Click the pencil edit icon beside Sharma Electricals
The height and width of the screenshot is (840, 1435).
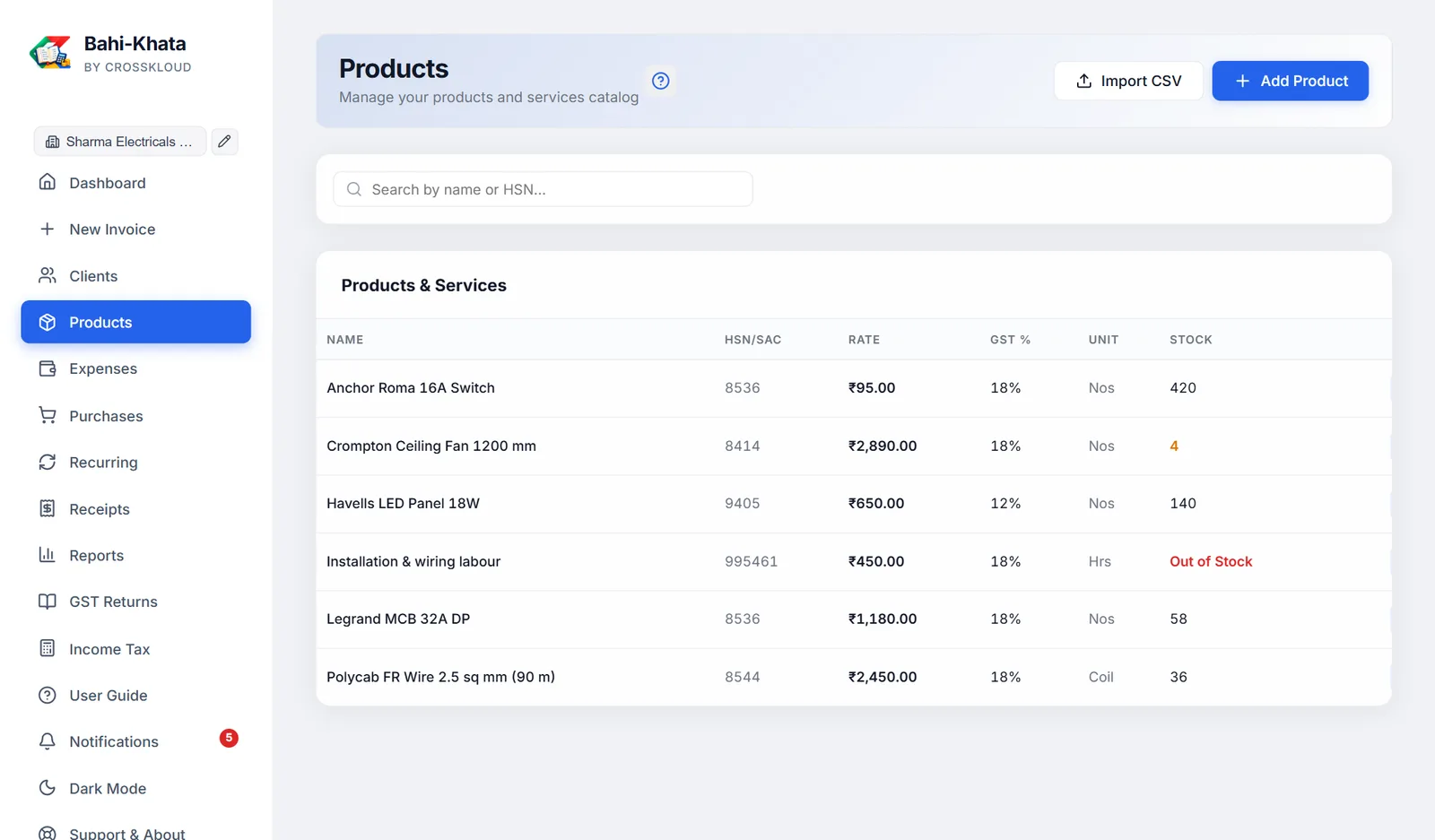point(224,142)
